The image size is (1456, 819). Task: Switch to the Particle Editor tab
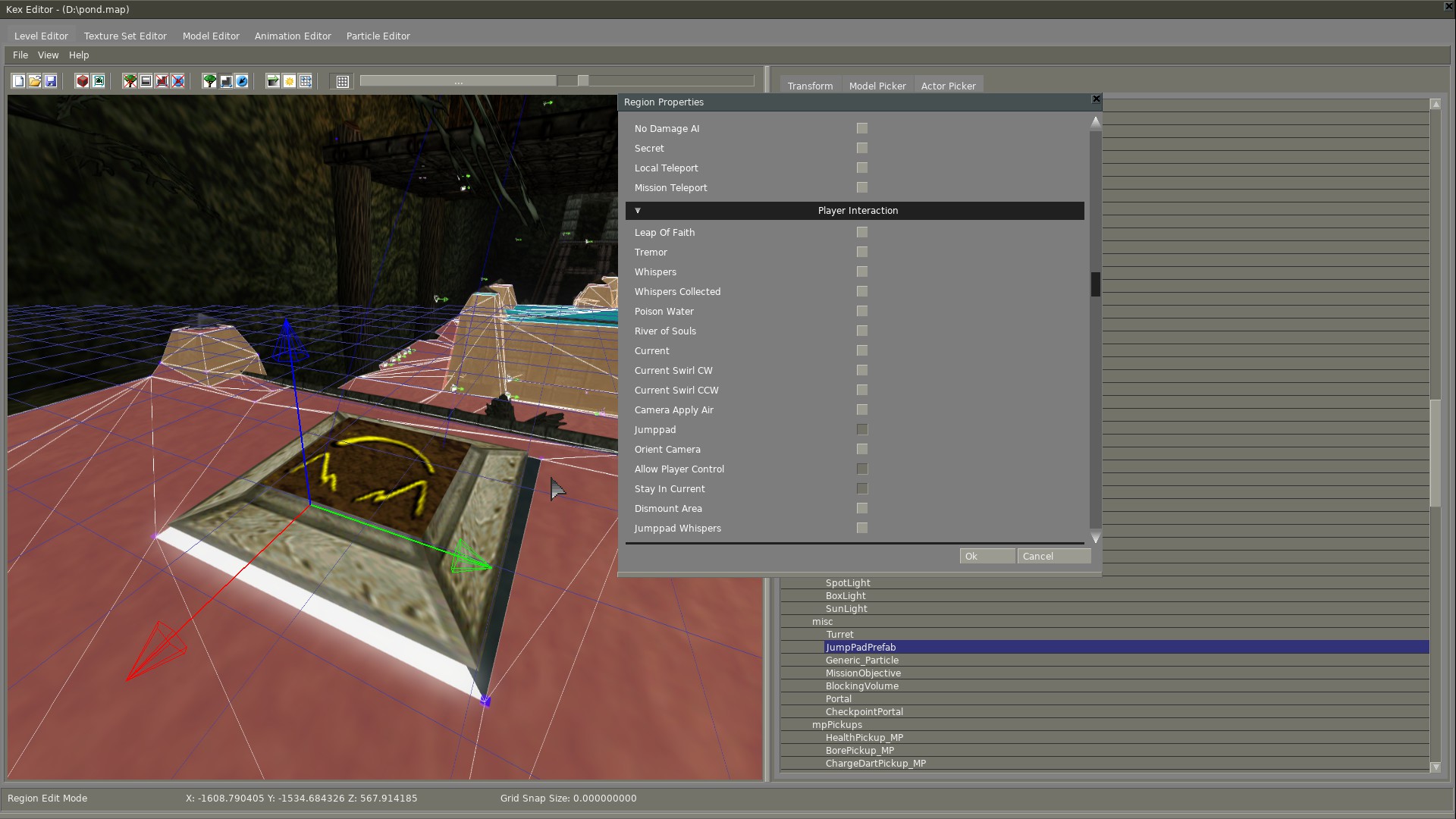pos(378,36)
